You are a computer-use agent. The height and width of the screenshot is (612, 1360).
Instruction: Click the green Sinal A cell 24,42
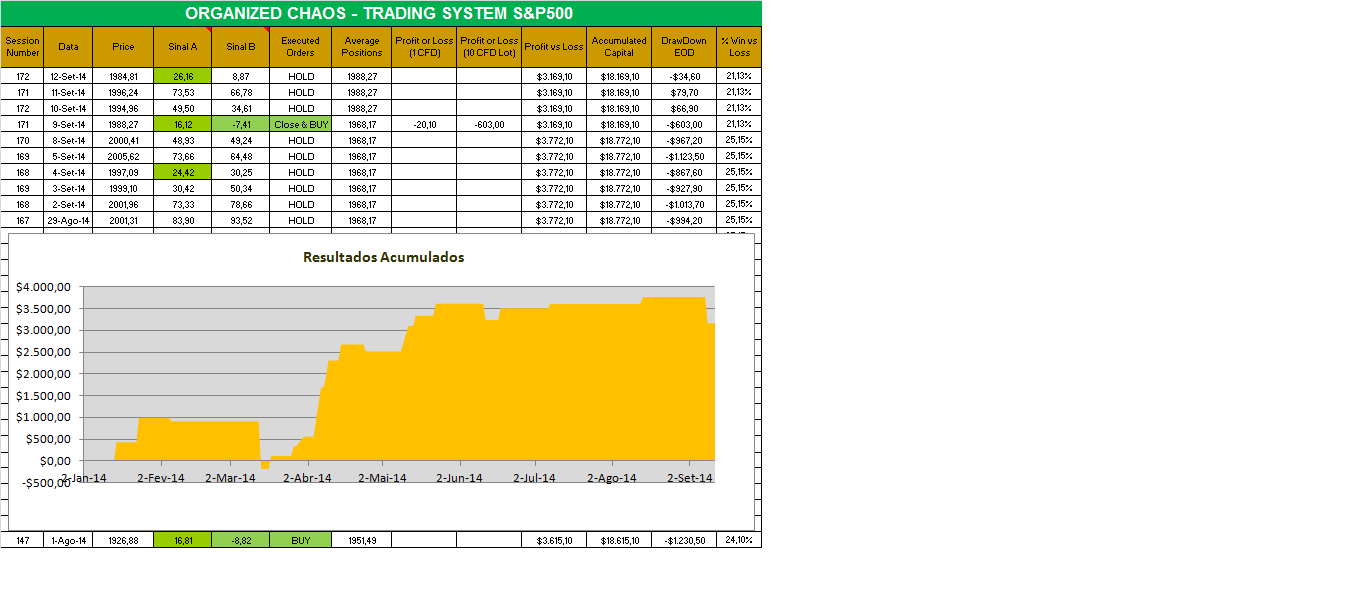tap(183, 172)
